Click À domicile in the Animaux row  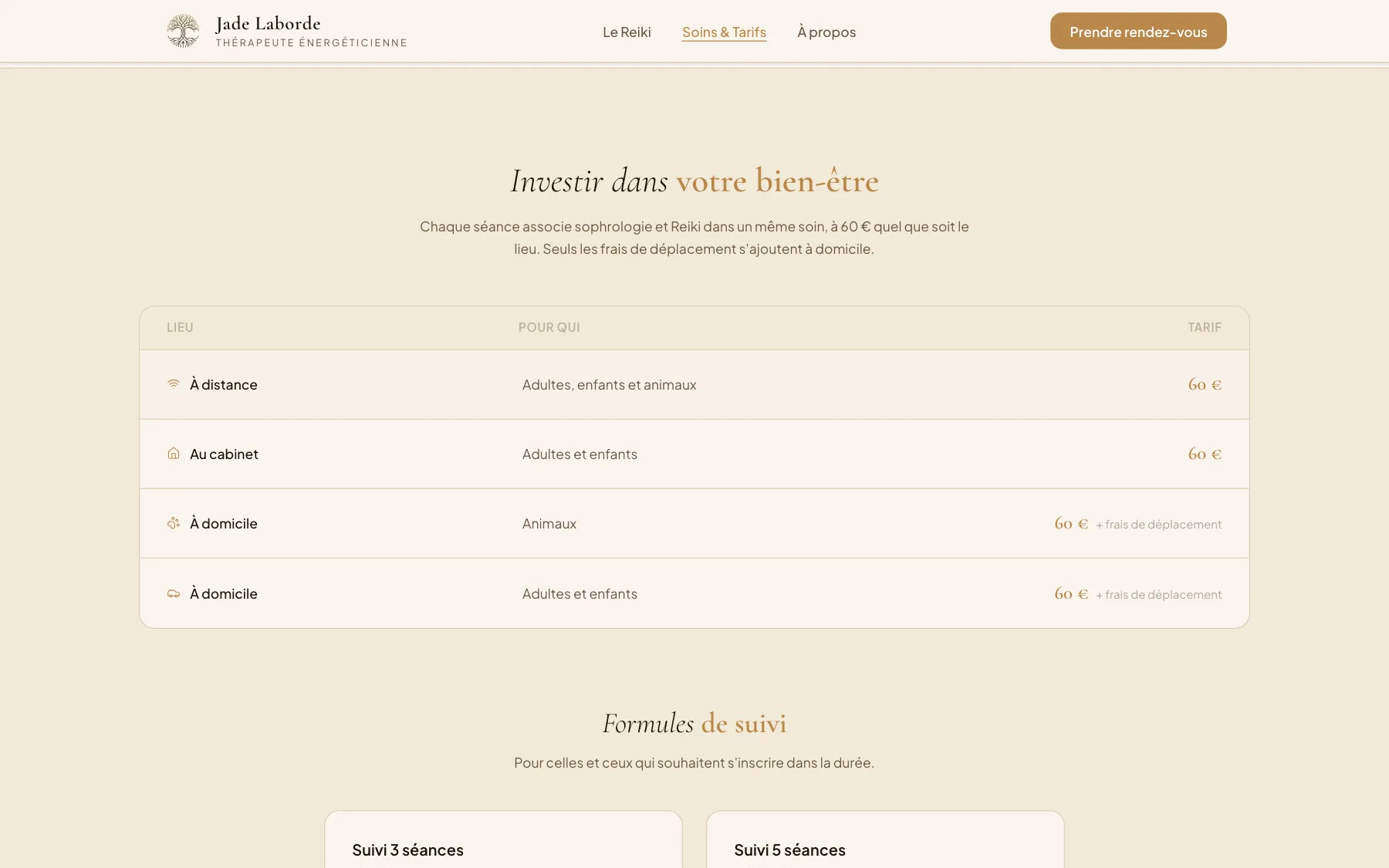pyautogui.click(x=224, y=523)
